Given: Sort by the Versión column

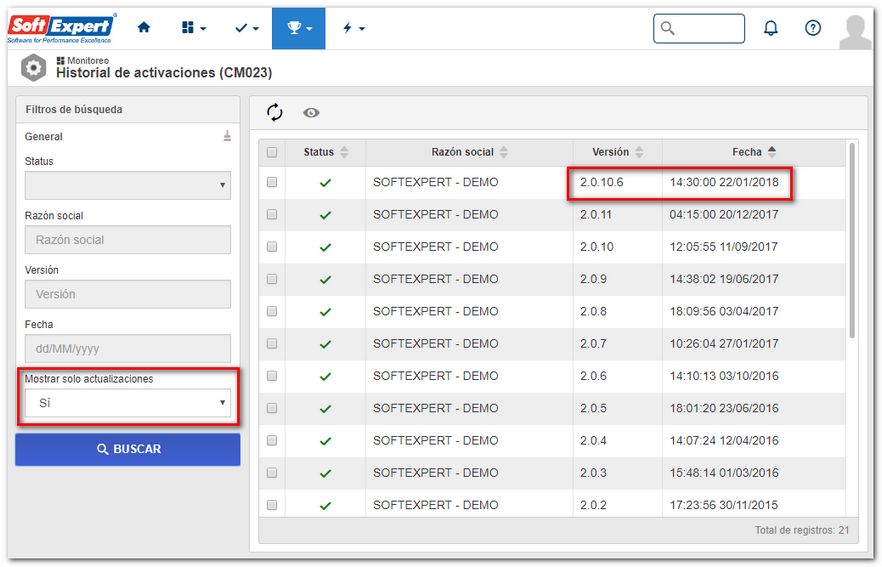Looking at the screenshot, I should tap(618, 152).
